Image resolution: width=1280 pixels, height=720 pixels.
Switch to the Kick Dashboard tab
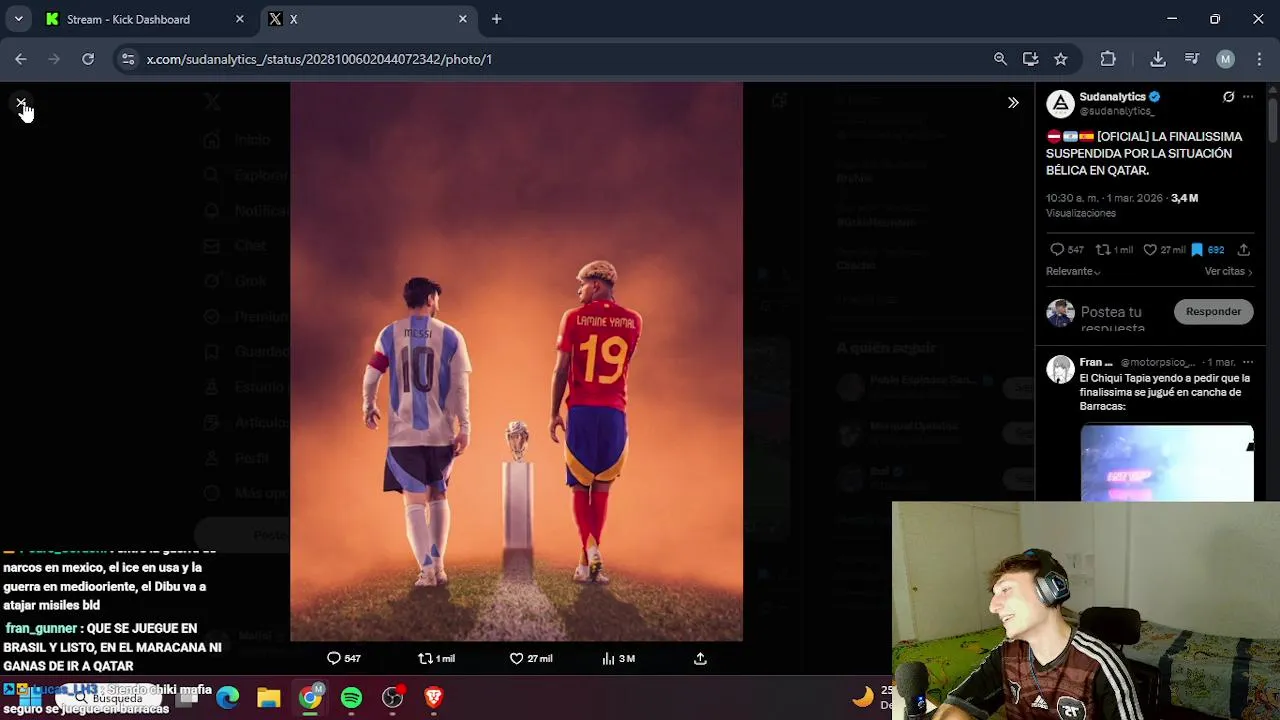142,19
